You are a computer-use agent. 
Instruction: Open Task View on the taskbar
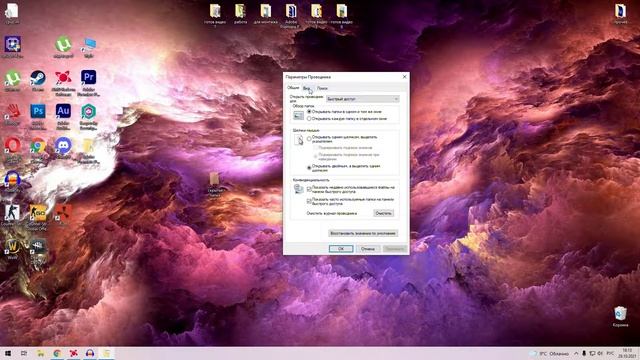pos(24,353)
